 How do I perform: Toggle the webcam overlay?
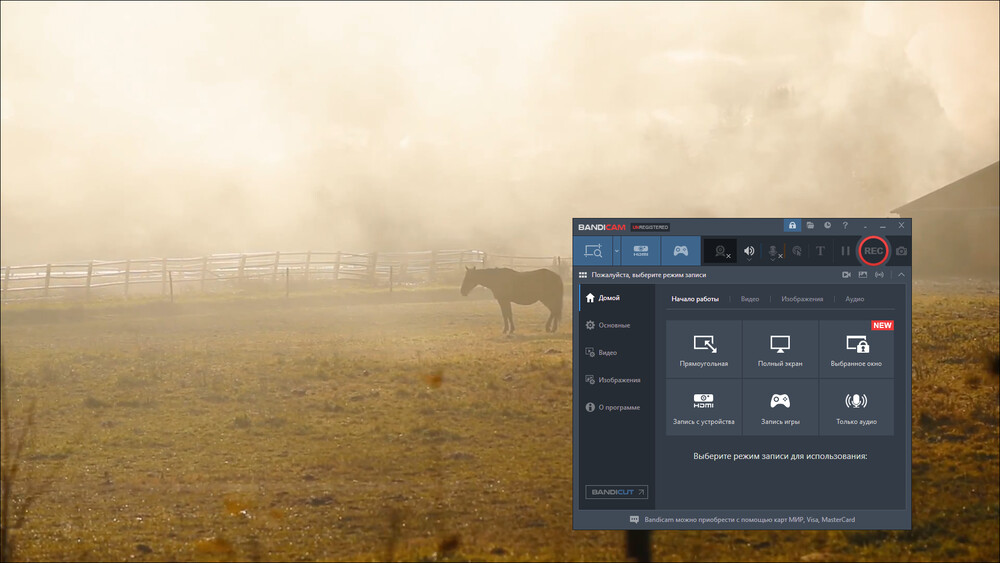(720, 251)
